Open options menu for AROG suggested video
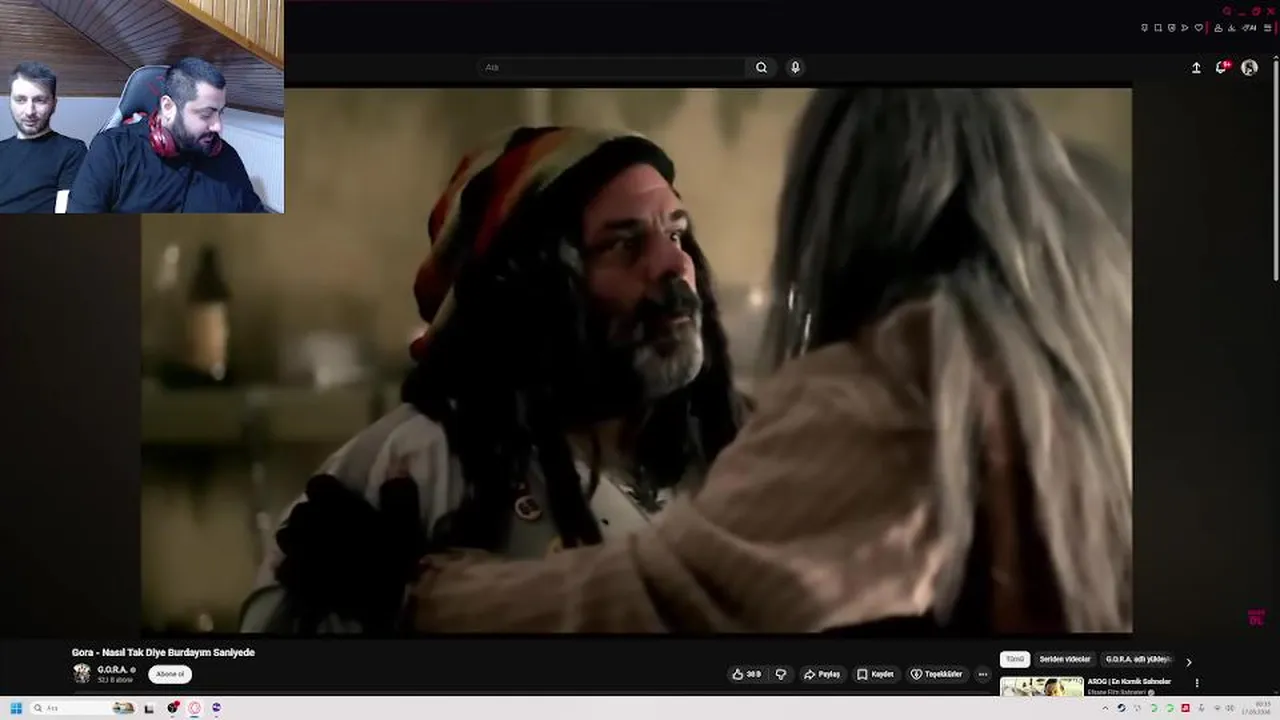The image size is (1280, 720). coord(1197,683)
